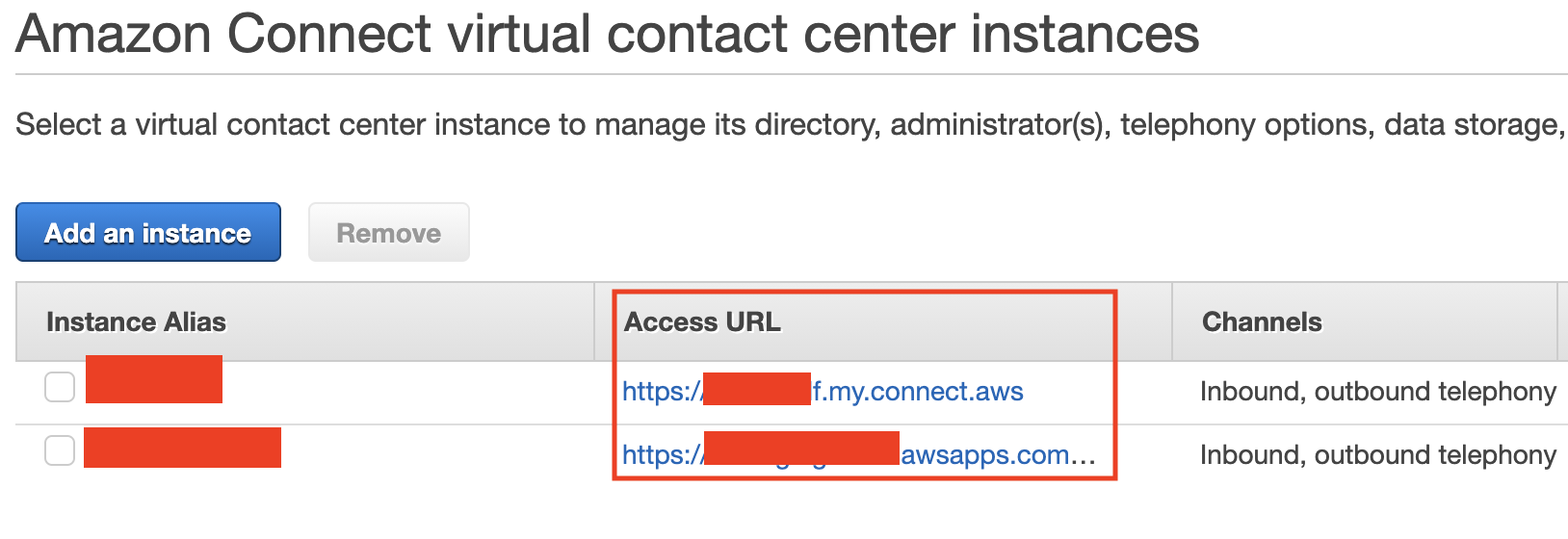Viewport: 1568px width, 539px height.
Task: Open the awsapps.com access URL
Action: click(859, 454)
